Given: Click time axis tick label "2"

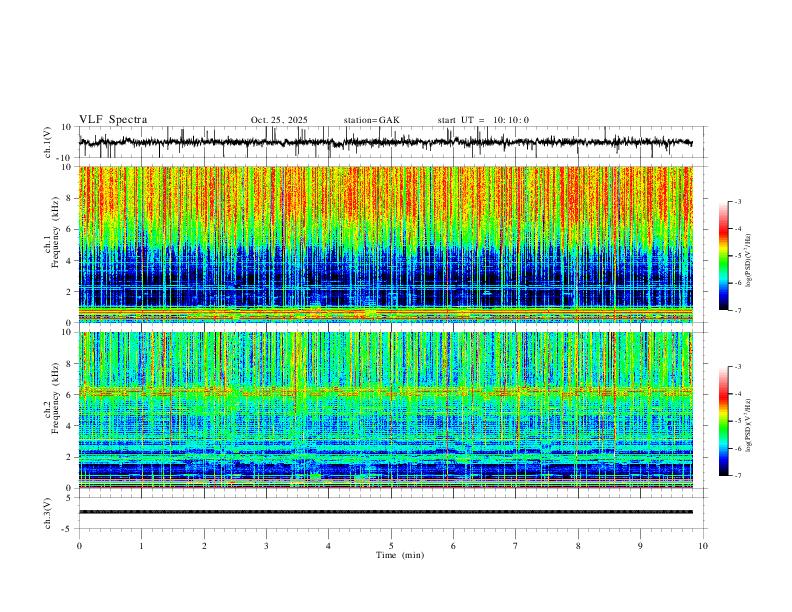Looking at the screenshot, I should click(204, 546).
